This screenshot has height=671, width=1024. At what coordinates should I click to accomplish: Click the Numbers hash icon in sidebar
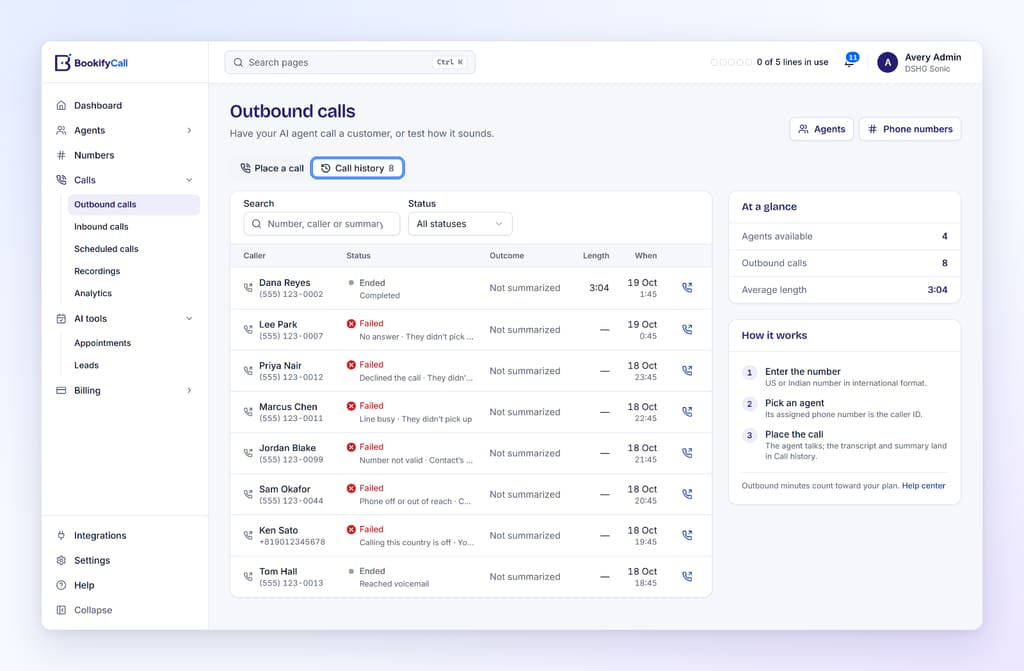(61, 155)
